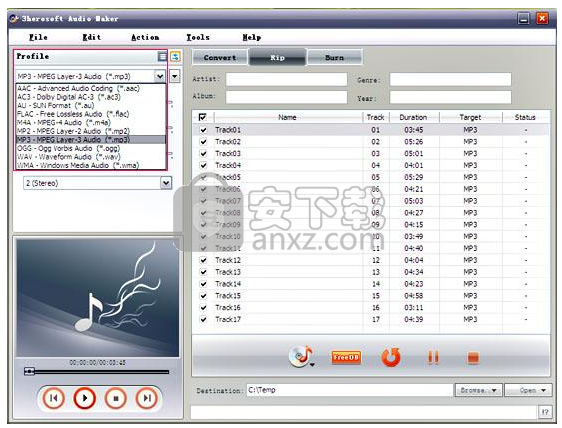
Task: Sort by the Target column header
Action: 470,117
